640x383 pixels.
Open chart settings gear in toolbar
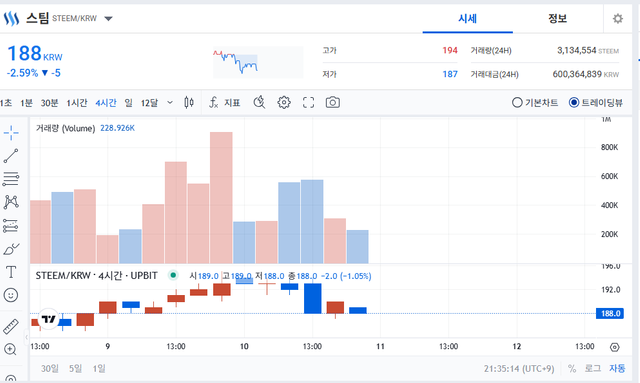click(x=284, y=102)
